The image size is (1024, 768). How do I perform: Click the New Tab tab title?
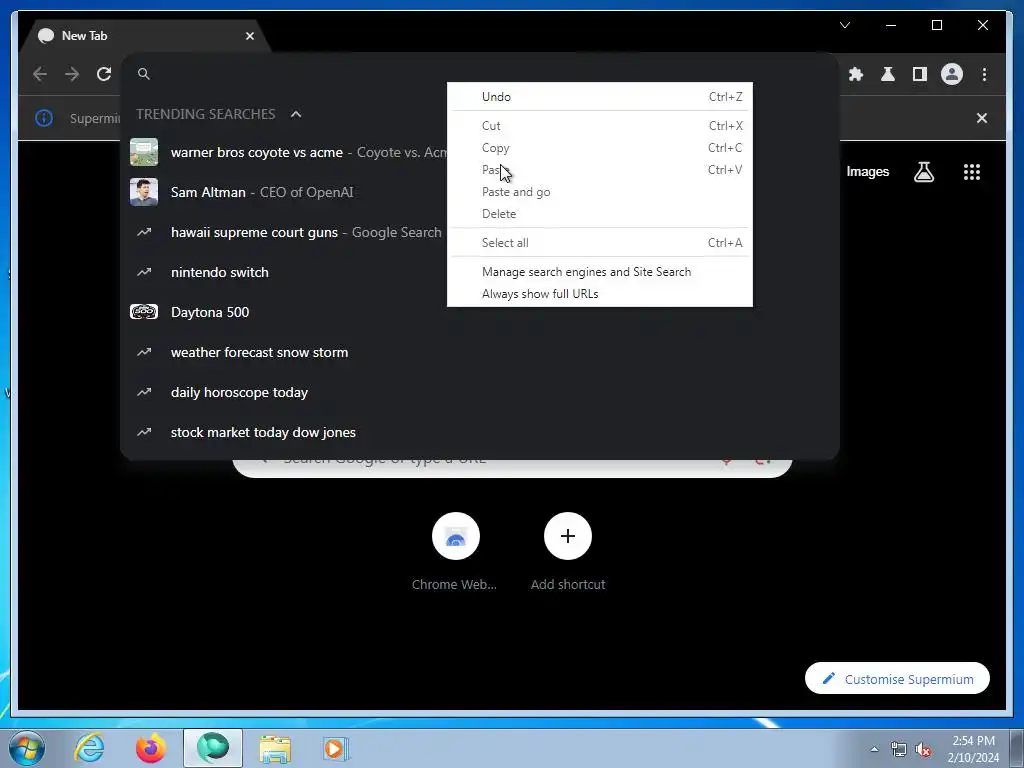click(x=84, y=36)
